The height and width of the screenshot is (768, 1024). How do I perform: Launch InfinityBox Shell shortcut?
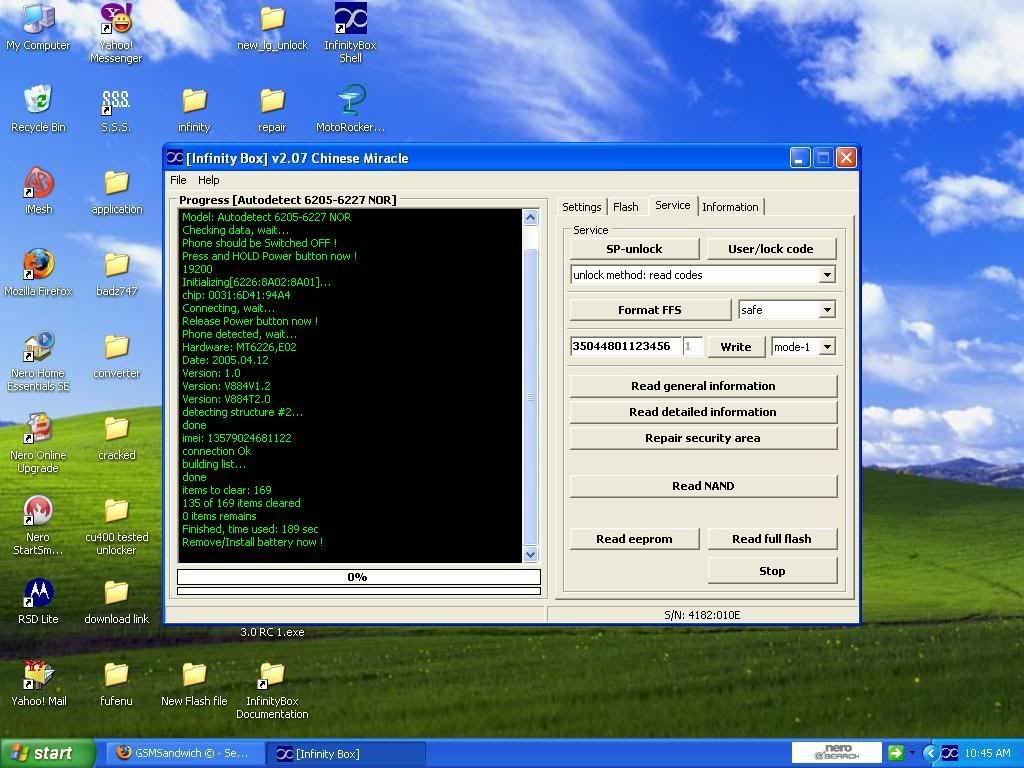[x=350, y=33]
